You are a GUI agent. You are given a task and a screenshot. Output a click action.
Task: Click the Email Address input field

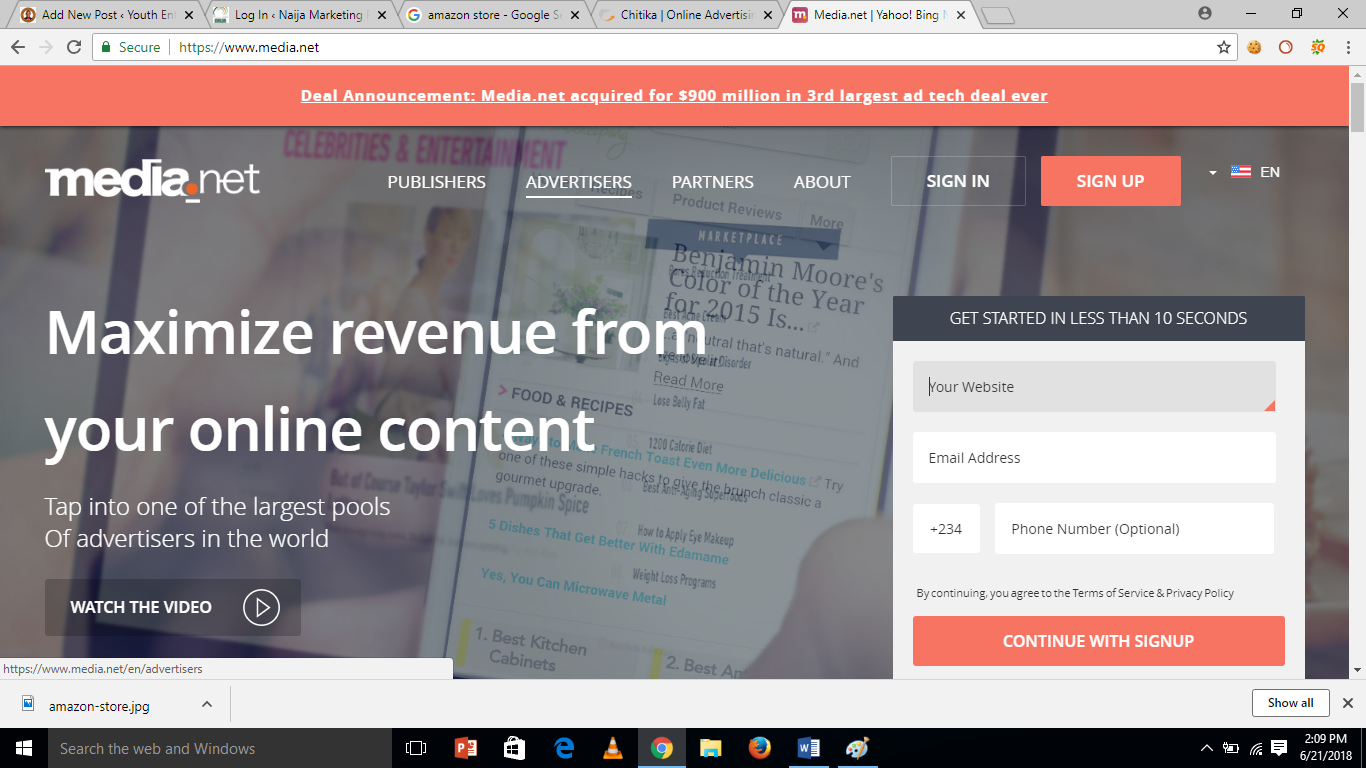click(1094, 457)
